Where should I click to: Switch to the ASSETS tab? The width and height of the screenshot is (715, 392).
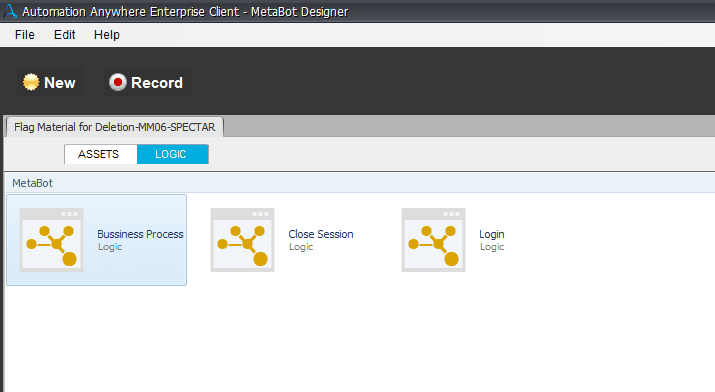100,154
